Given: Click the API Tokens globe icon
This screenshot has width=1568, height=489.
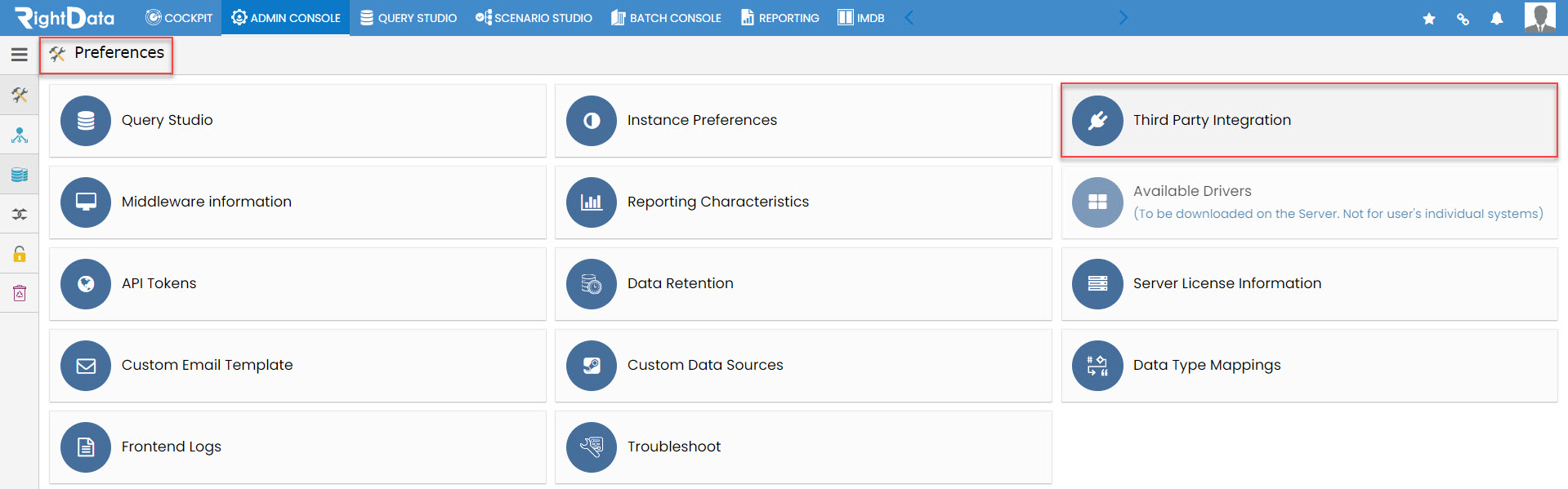Looking at the screenshot, I should [x=86, y=284].
